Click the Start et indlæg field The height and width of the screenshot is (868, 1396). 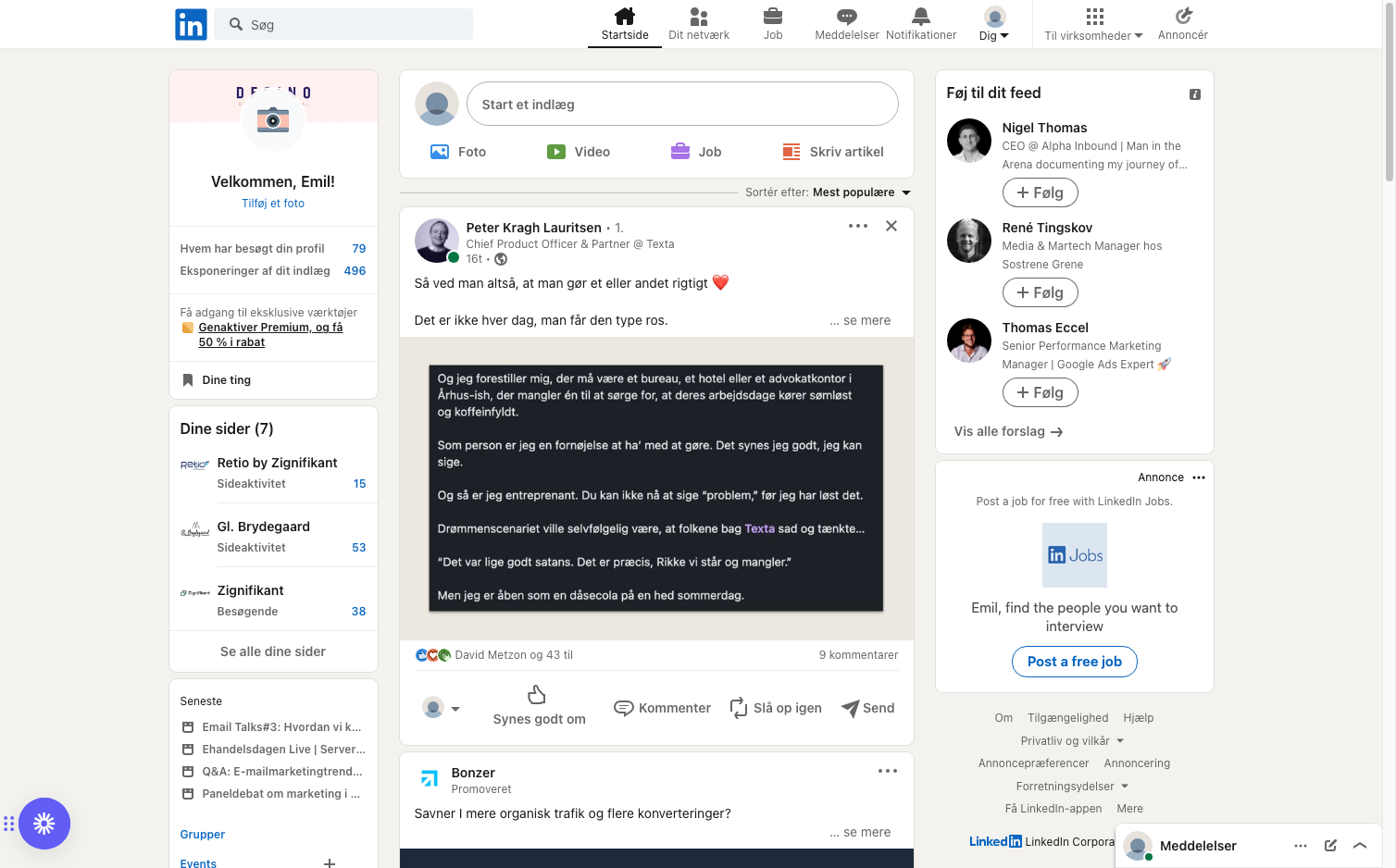click(x=682, y=104)
